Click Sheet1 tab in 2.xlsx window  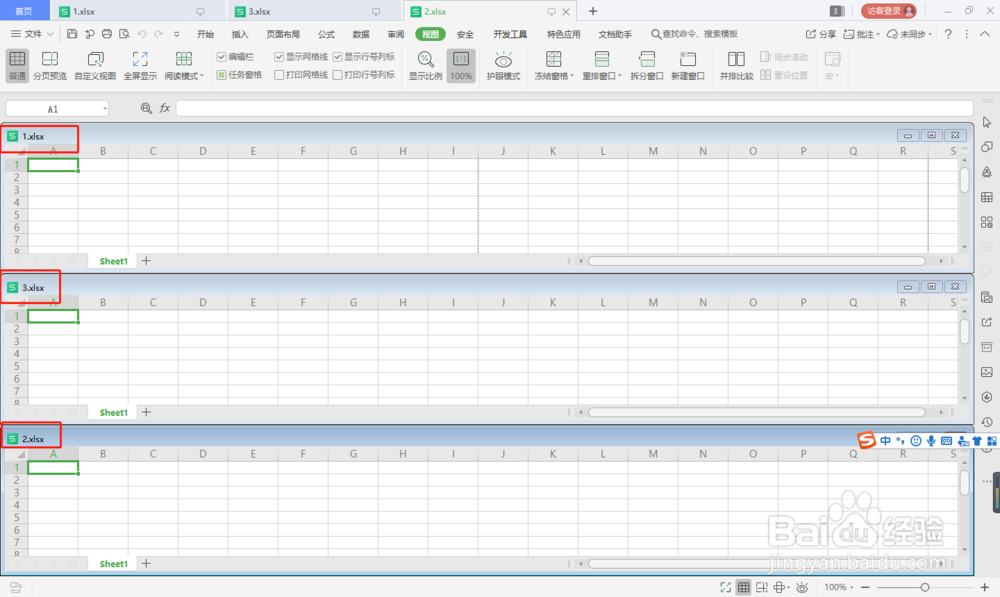click(114, 564)
